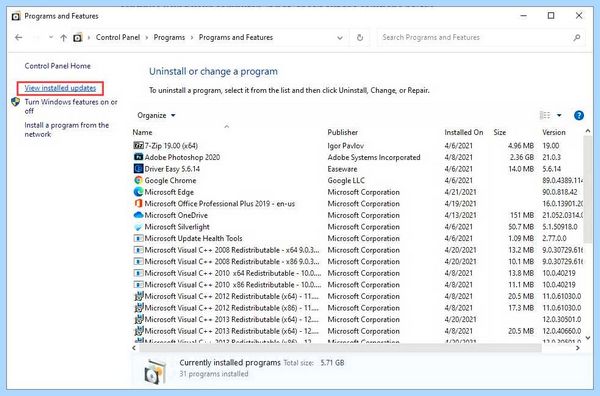Click the Control Panel icon in address bar
Viewport: 600px width, 396px height.
pyautogui.click(x=78, y=37)
